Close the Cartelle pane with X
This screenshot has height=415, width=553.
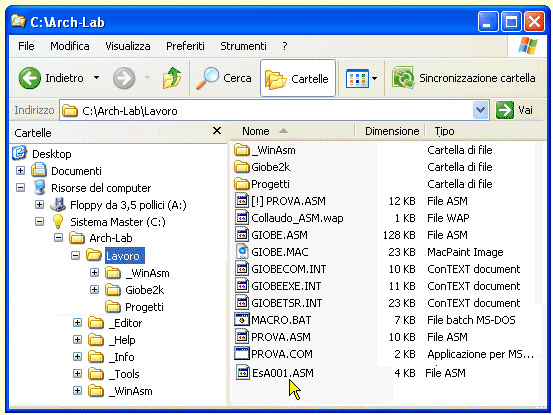click(217, 131)
